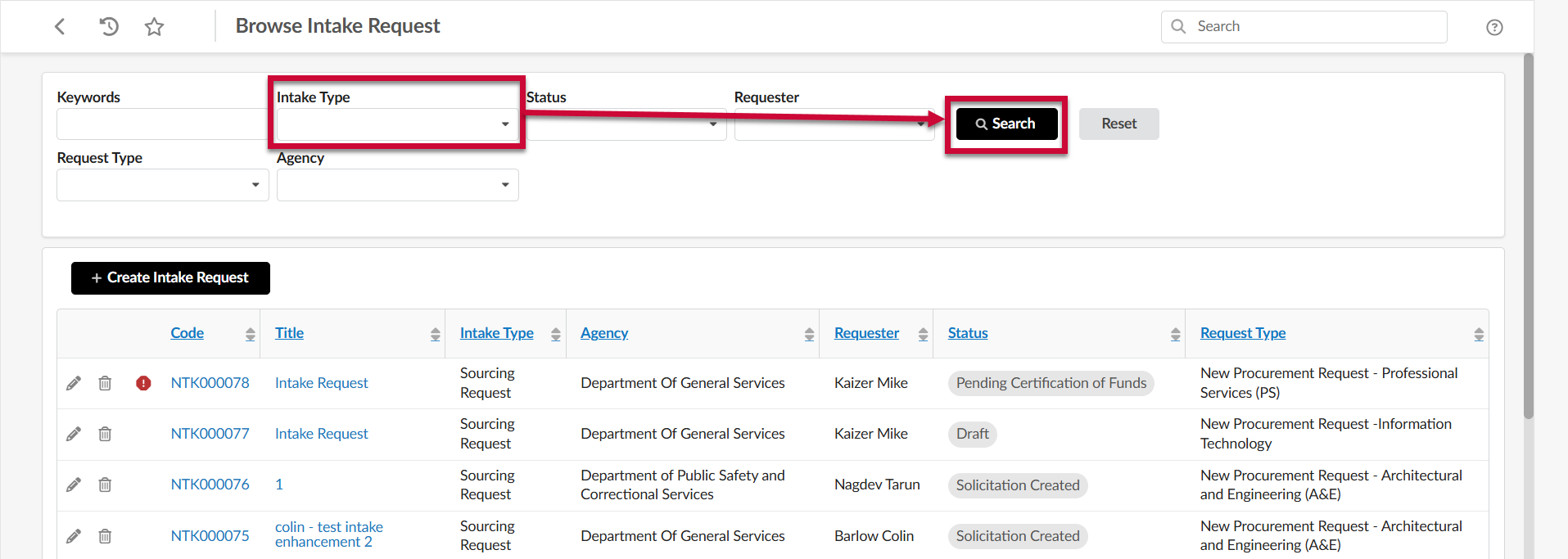Focus the Keywords input field
The height and width of the screenshot is (559, 1568).
pos(162,124)
